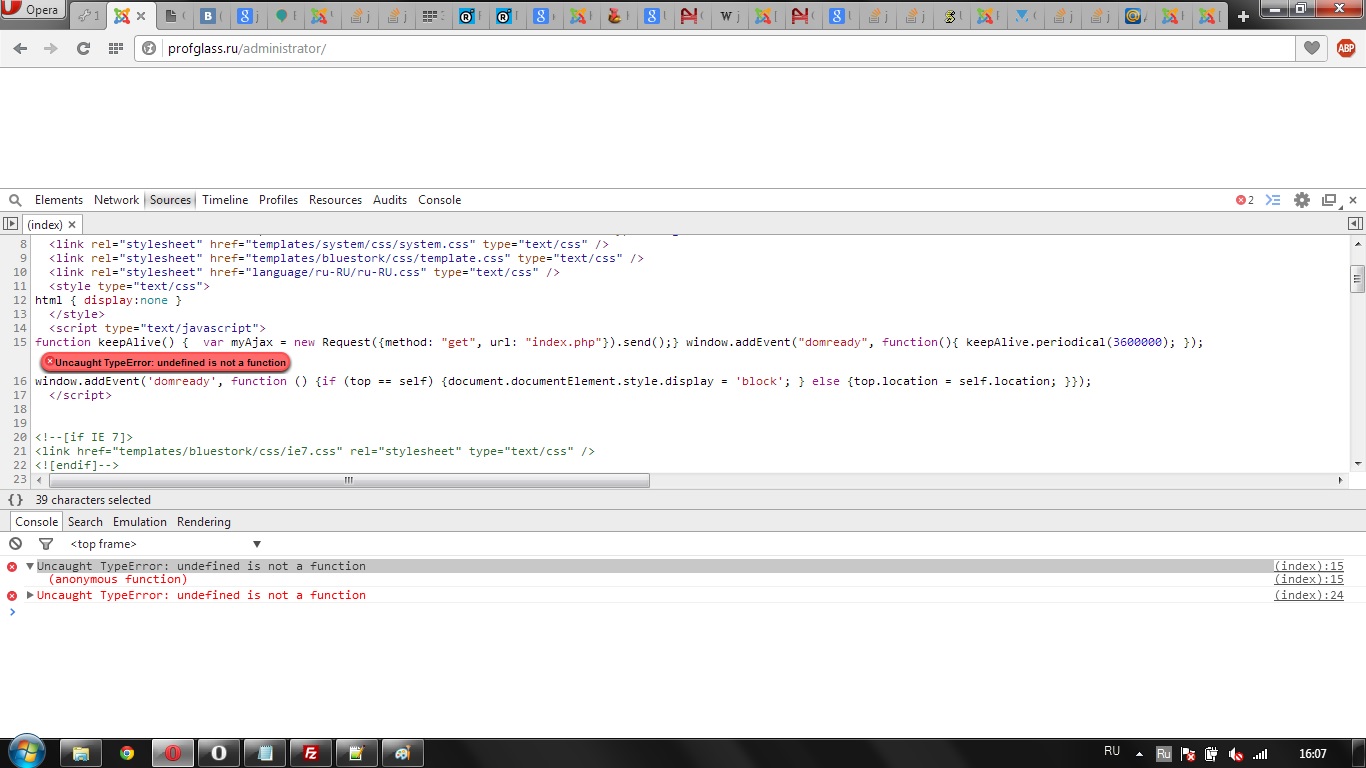The height and width of the screenshot is (768, 1366).
Task: Open DevTools settings gear
Action: (x=1301, y=200)
